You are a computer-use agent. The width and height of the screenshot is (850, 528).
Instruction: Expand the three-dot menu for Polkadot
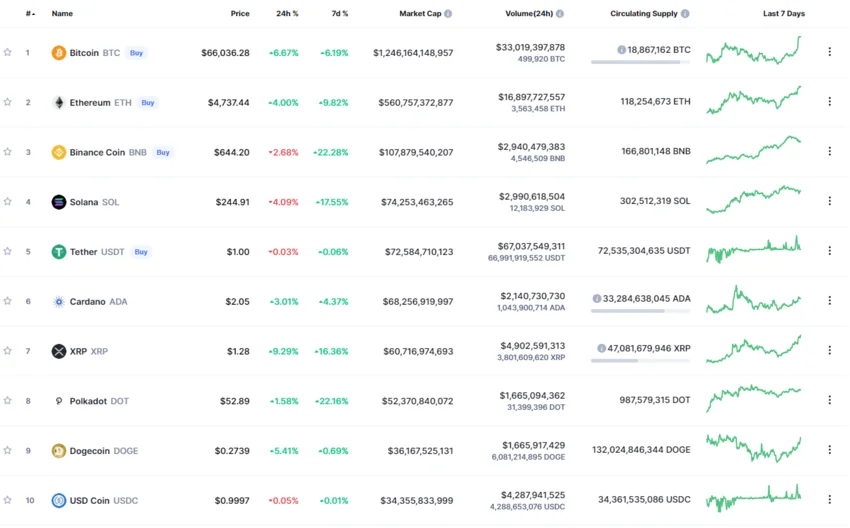(x=829, y=401)
